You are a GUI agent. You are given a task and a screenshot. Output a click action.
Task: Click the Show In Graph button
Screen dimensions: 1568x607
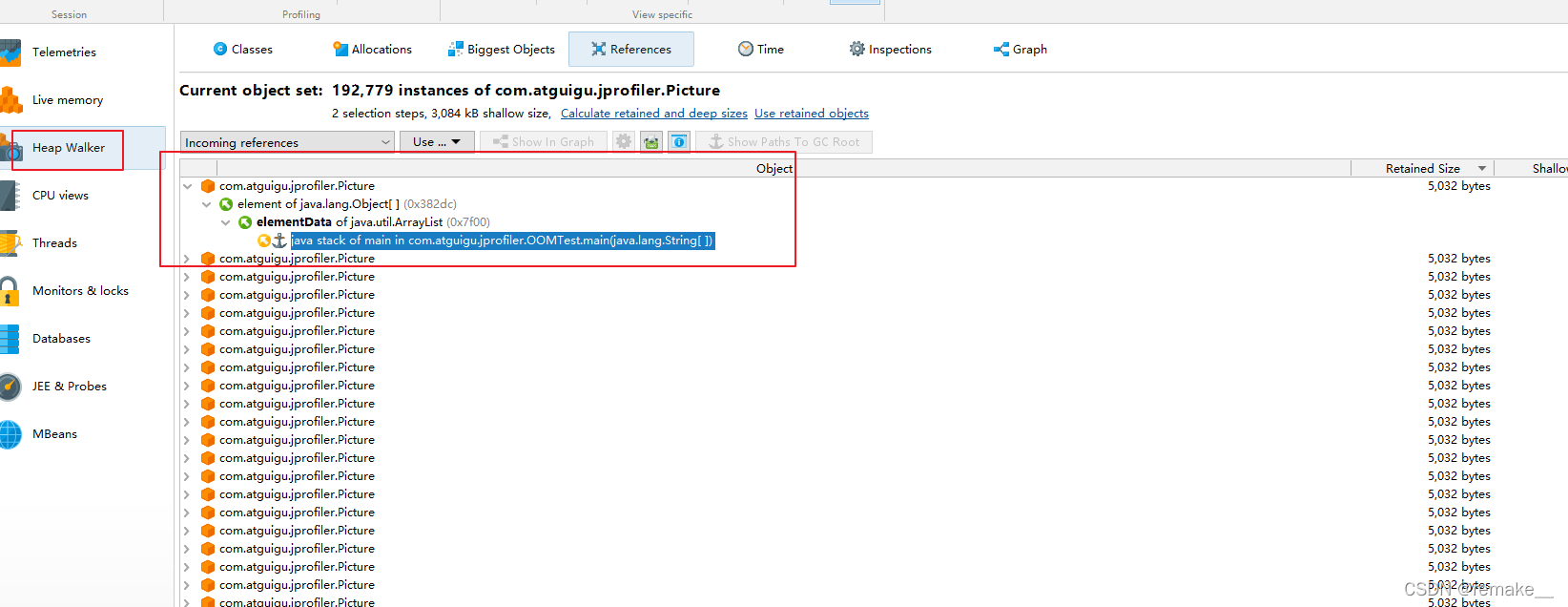(x=544, y=142)
